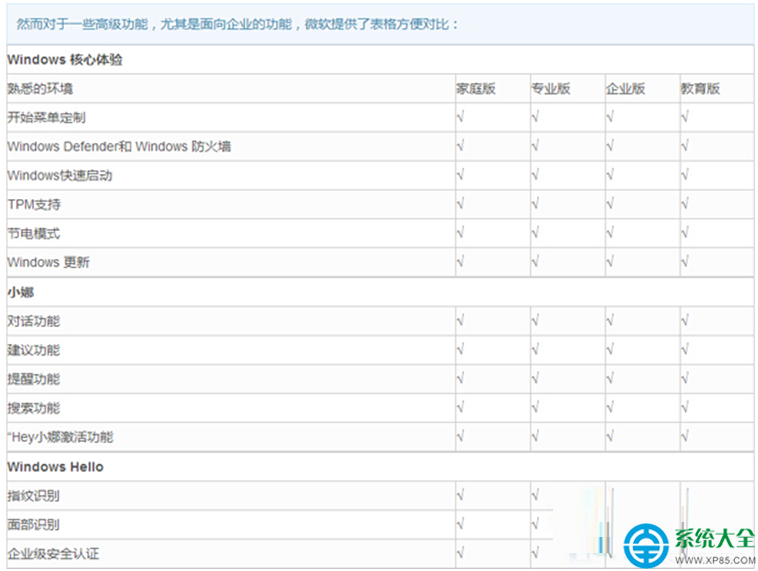This screenshot has height=571, width=758.
Task: Click the '企业级安全认证' row label
Action: tap(53, 554)
